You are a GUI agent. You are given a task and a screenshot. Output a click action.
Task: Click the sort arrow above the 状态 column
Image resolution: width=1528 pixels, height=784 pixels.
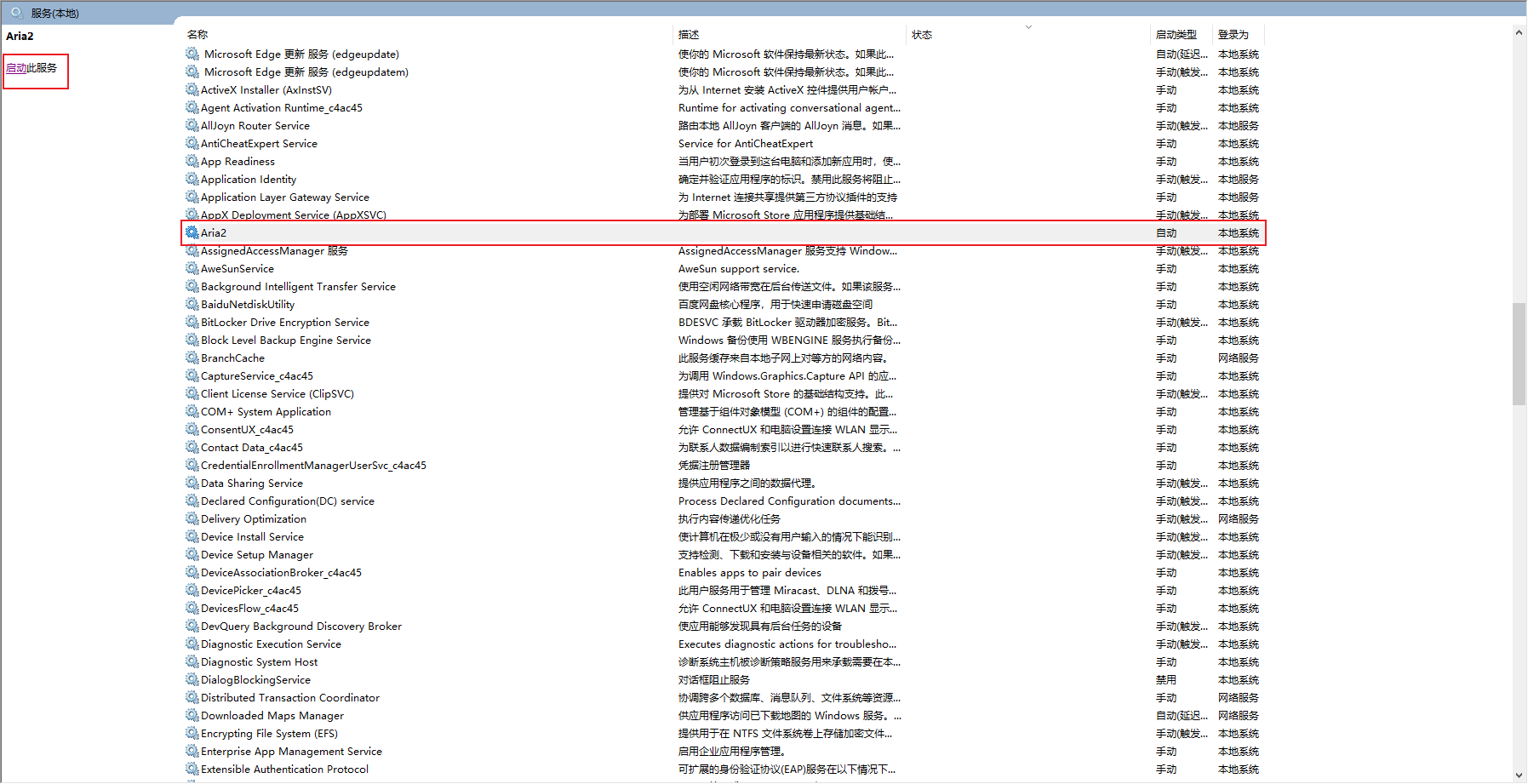click(x=1028, y=27)
